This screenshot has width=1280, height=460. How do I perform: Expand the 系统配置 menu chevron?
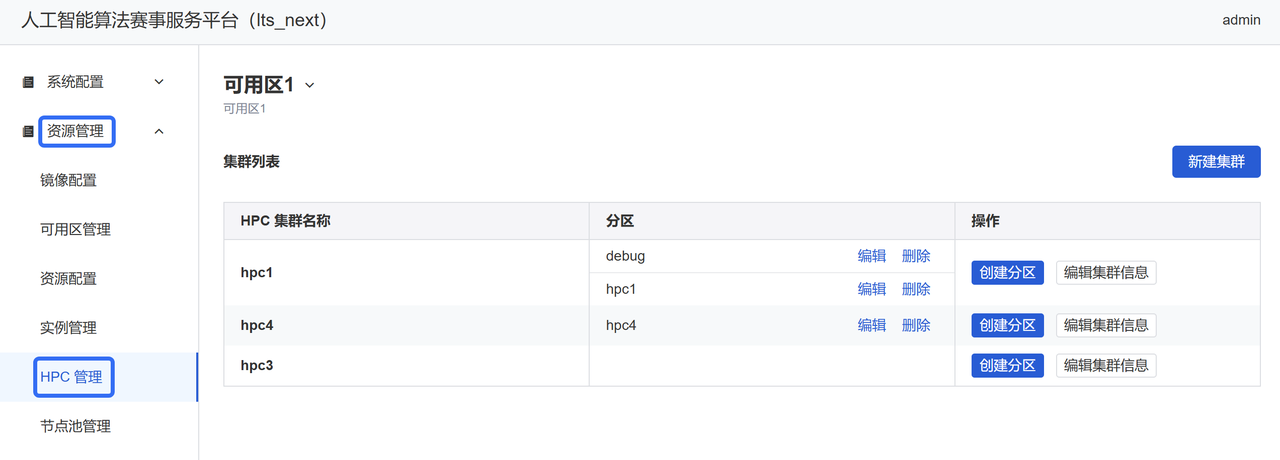pyautogui.click(x=159, y=82)
